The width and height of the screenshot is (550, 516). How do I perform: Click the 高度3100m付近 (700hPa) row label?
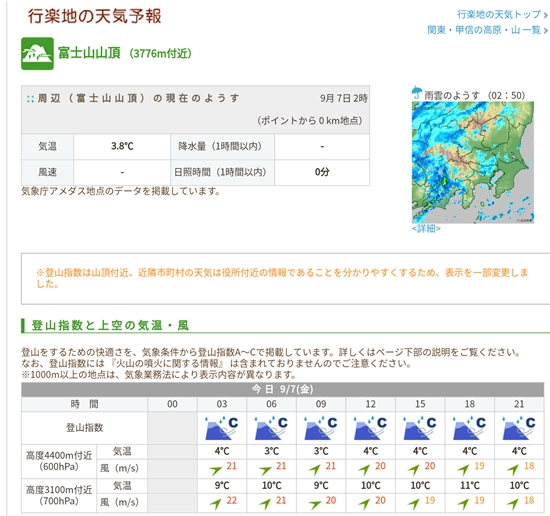coord(59,495)
